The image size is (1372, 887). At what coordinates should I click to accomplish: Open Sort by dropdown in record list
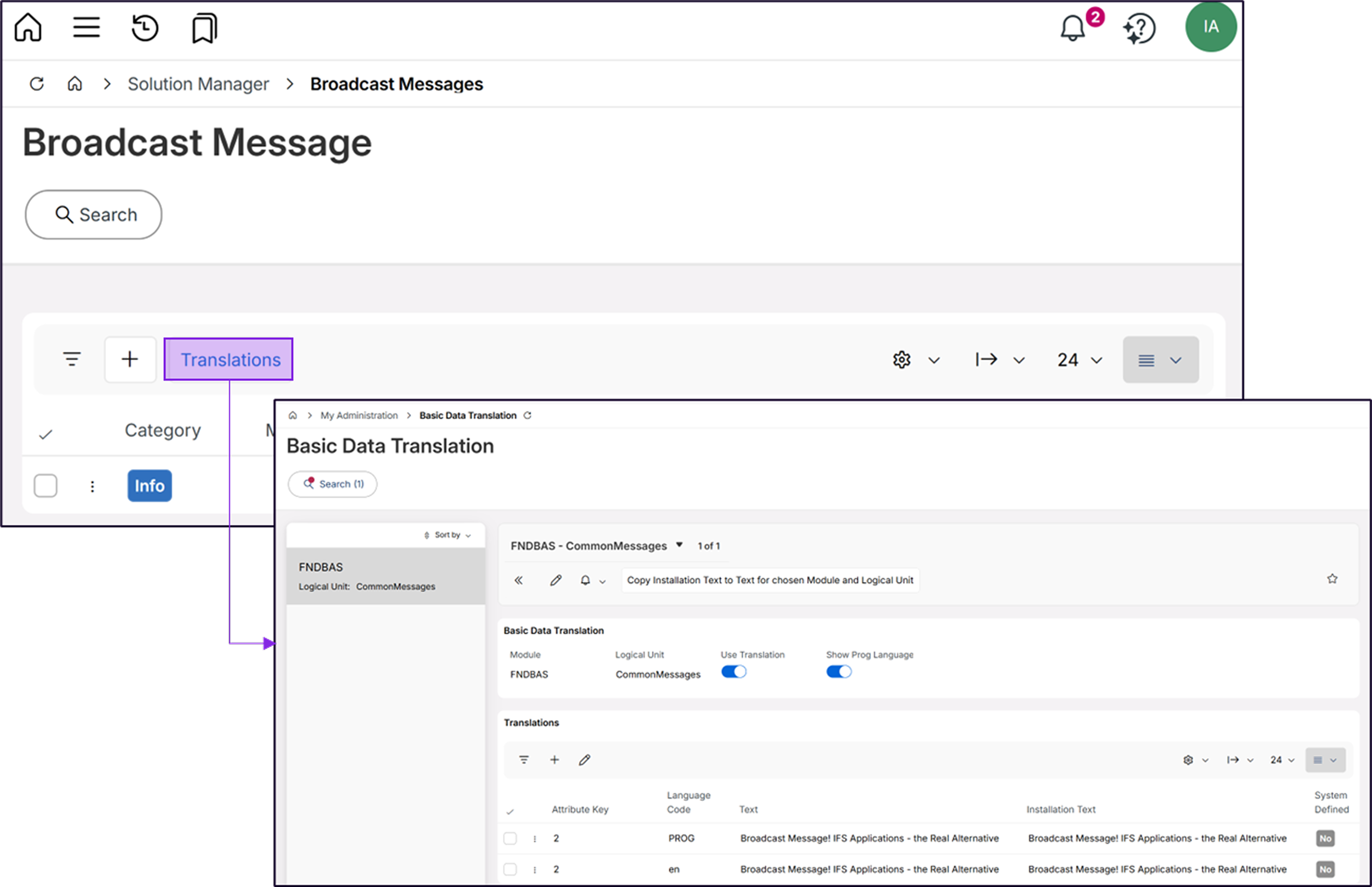coord(448,535)
